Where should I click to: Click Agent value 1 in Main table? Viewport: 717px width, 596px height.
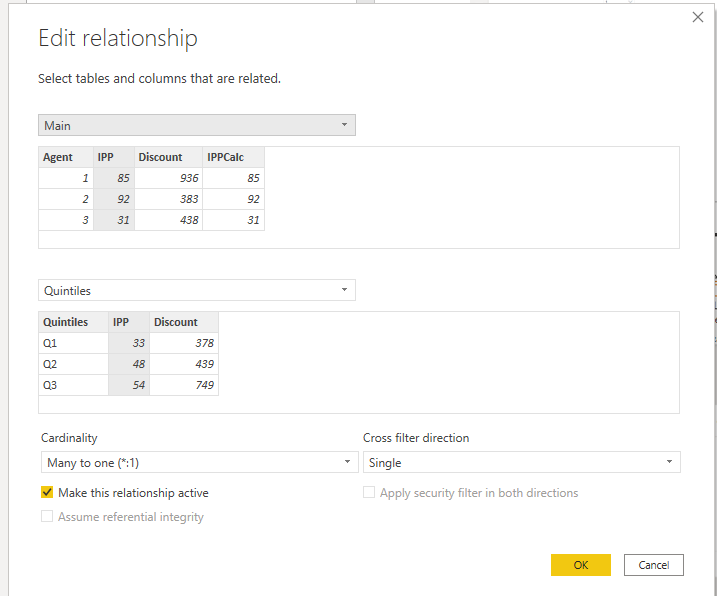click(x=66, y=178)
